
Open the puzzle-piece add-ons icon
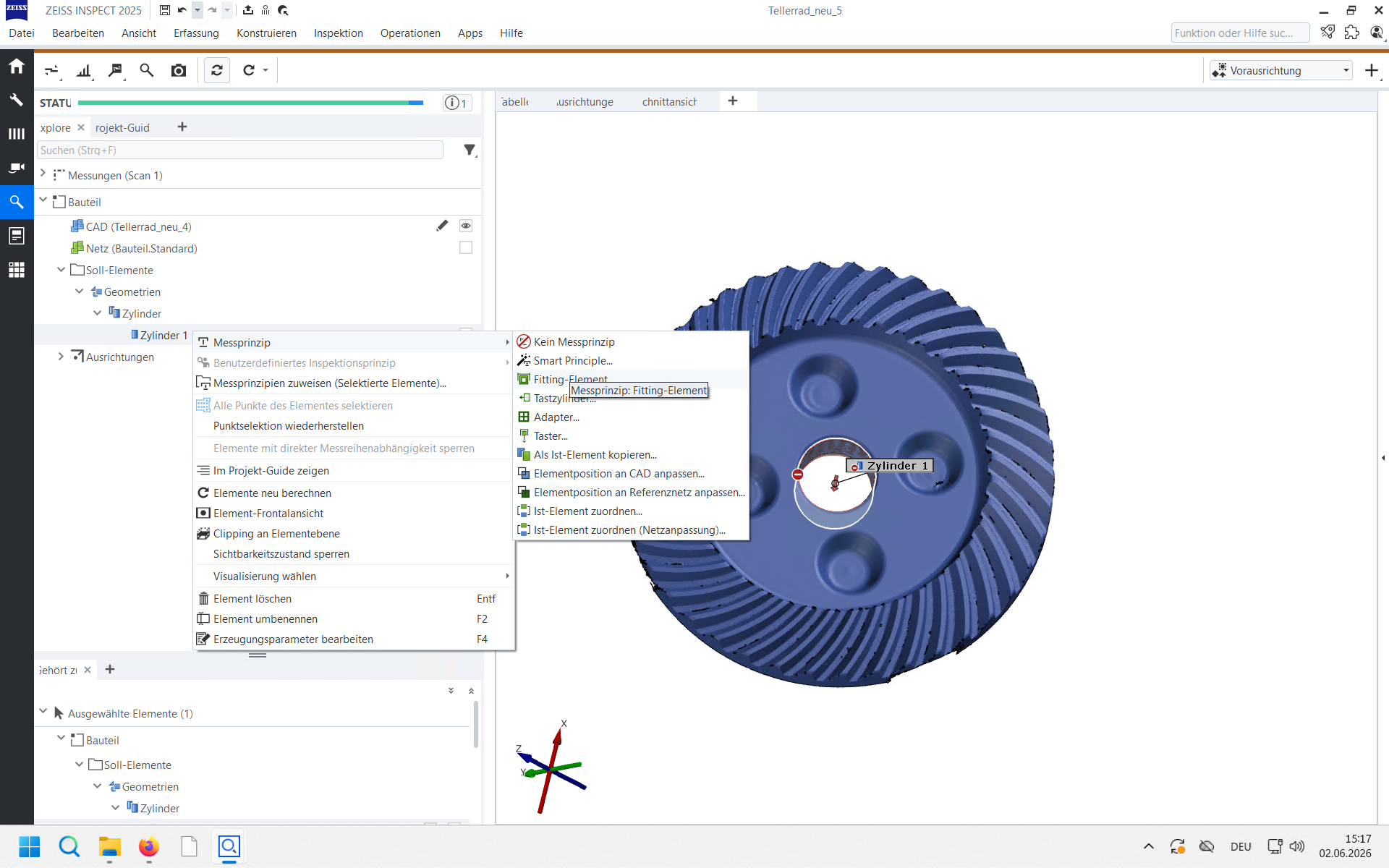[x=1352, y=33]
